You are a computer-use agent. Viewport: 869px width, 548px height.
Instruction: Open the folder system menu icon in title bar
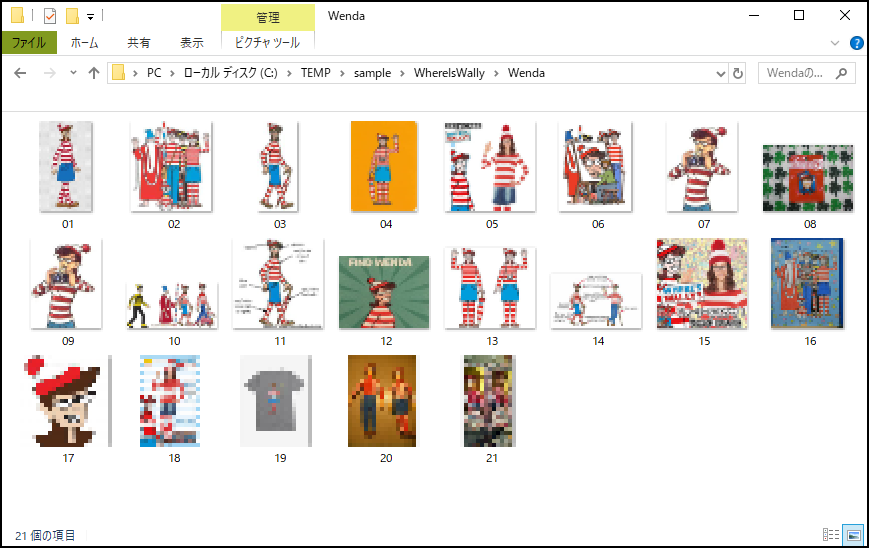[17, 16]
